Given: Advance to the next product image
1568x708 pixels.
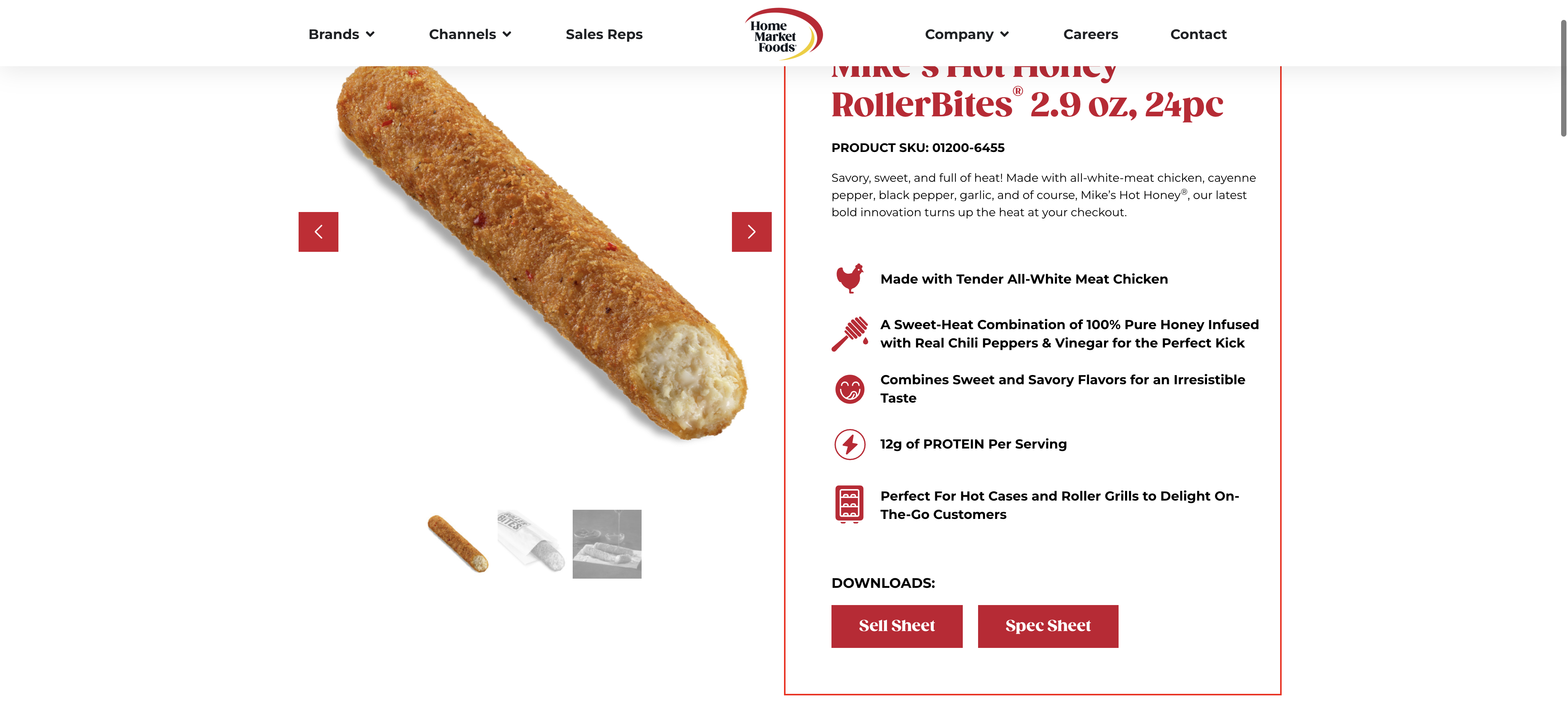Looking at the screenshot, I should point(751,232).
